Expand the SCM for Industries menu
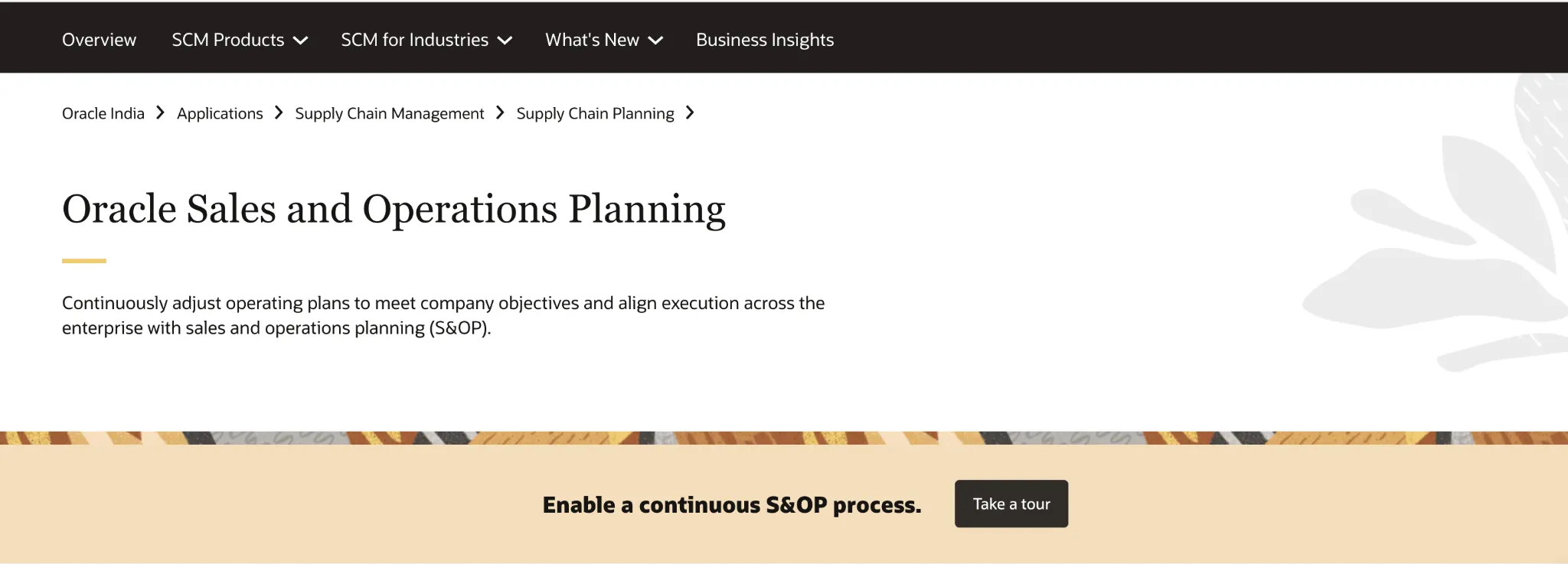The width and height of the screenshot is (1568, 564). [426, 40]
